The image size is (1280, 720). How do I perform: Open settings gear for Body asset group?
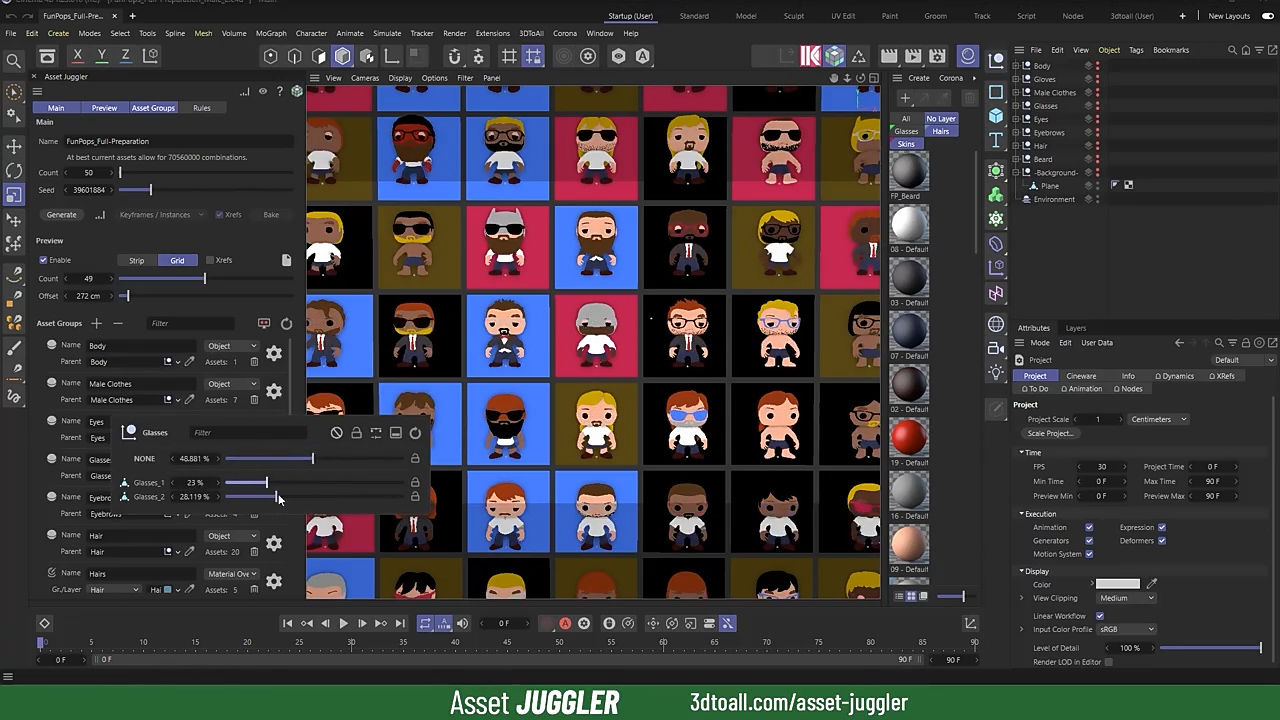(x=274, y=353)
